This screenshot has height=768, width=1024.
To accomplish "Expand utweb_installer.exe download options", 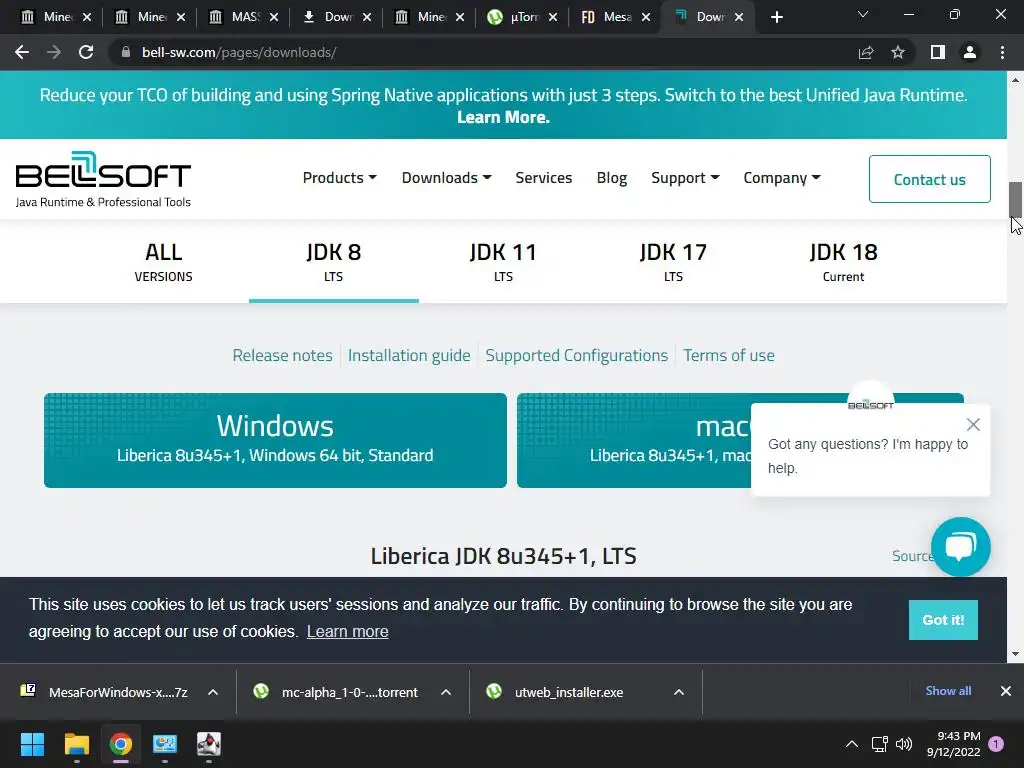I will (x=679, y=692).
